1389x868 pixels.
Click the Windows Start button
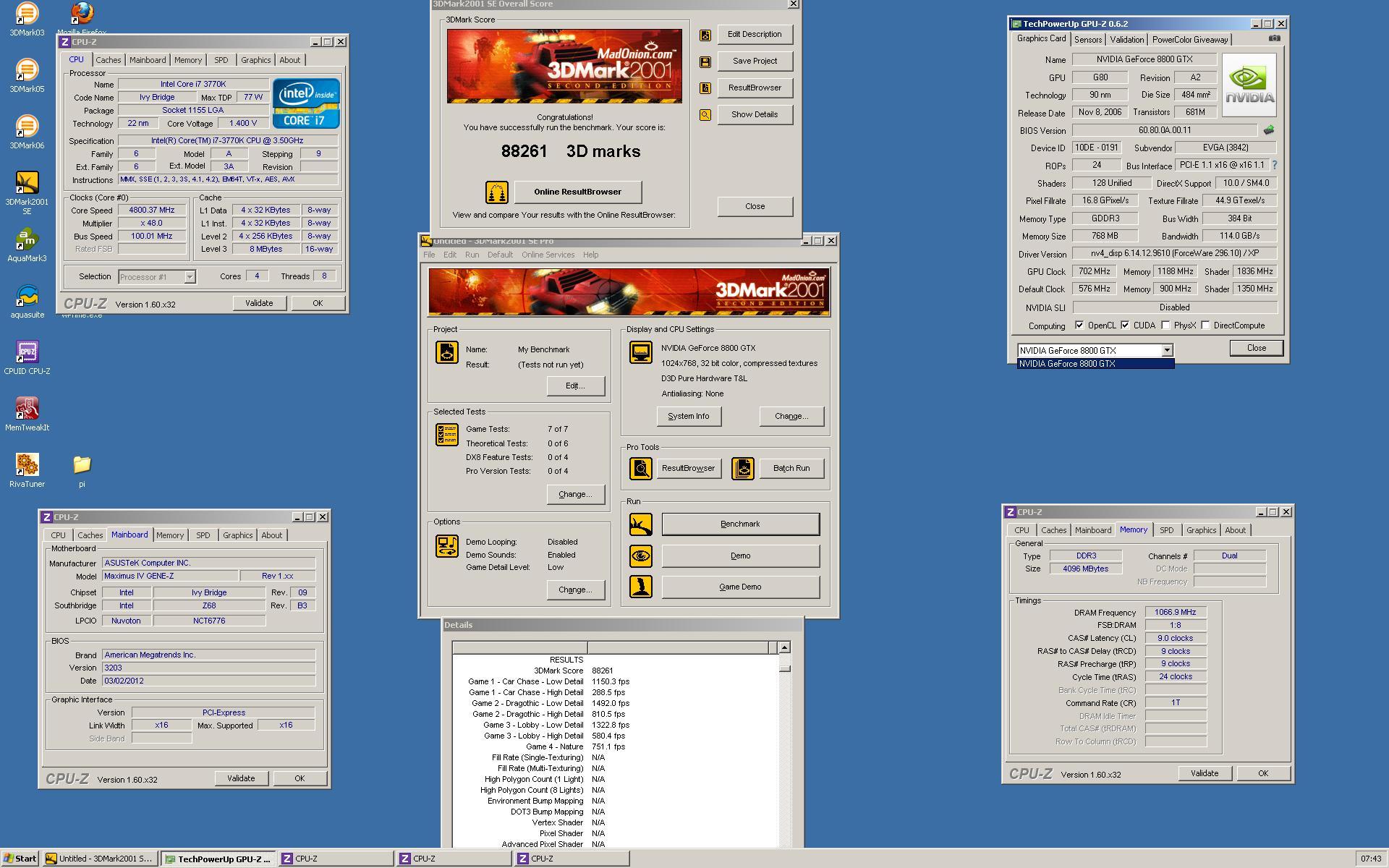click(20, 859)
